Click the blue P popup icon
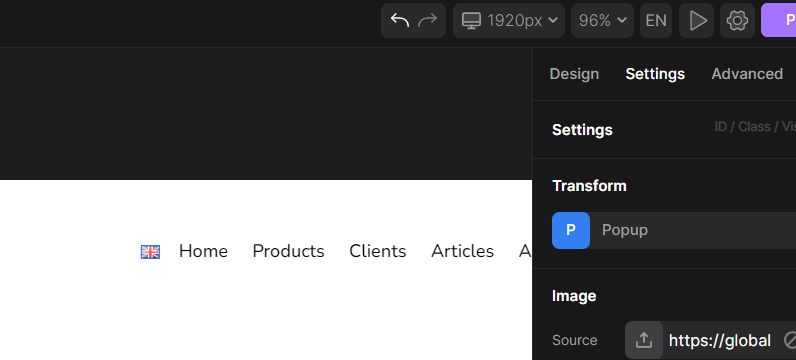The image size is (796, 360). pyautogui.click(x=571, y=231)
